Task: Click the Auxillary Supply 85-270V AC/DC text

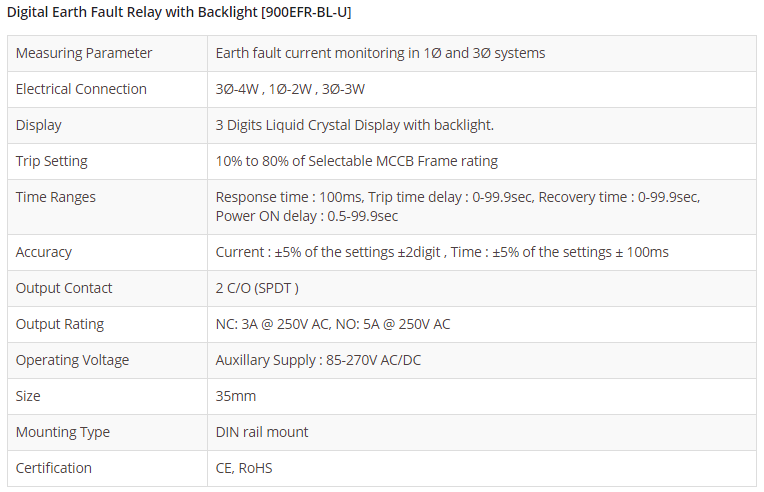Action: pyautogui.click(x=318, y=360)
